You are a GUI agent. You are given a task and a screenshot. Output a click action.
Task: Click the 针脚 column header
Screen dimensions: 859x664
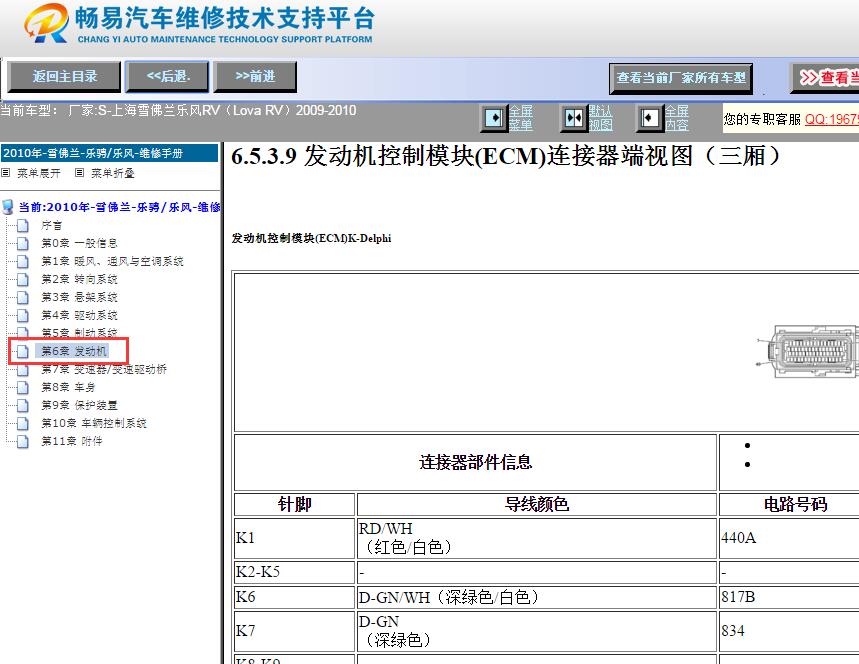click(295, 504)
